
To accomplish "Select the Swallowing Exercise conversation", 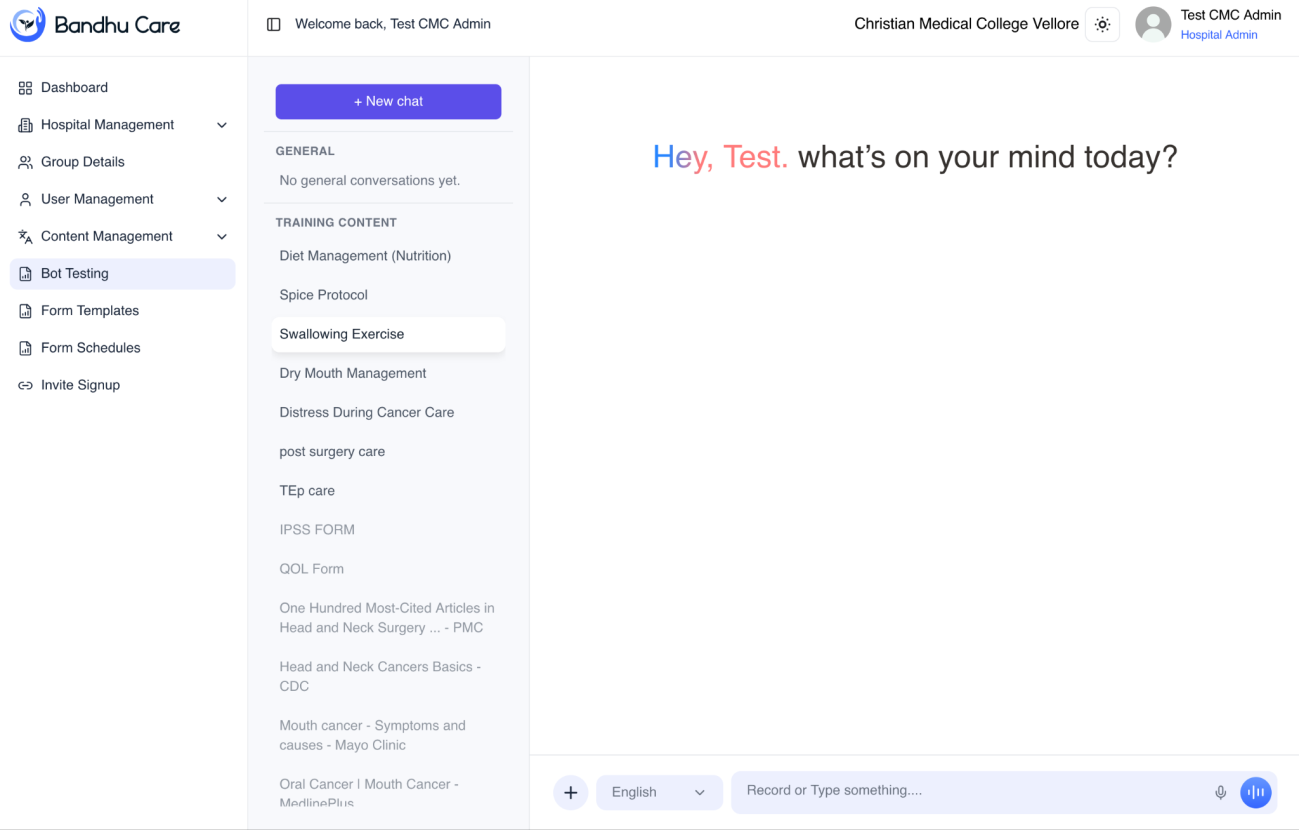I will click(388, 334).
